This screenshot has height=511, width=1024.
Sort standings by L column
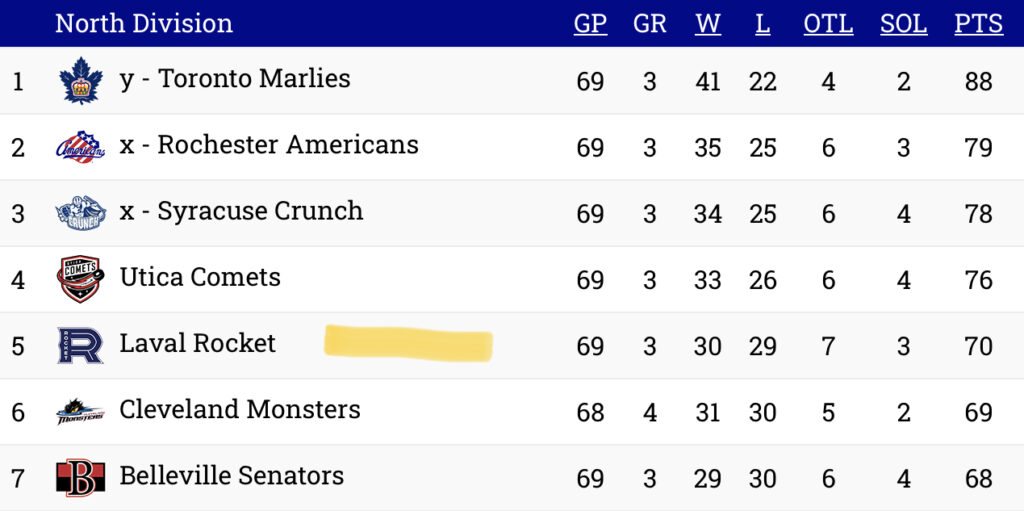[x=763, y=24]
